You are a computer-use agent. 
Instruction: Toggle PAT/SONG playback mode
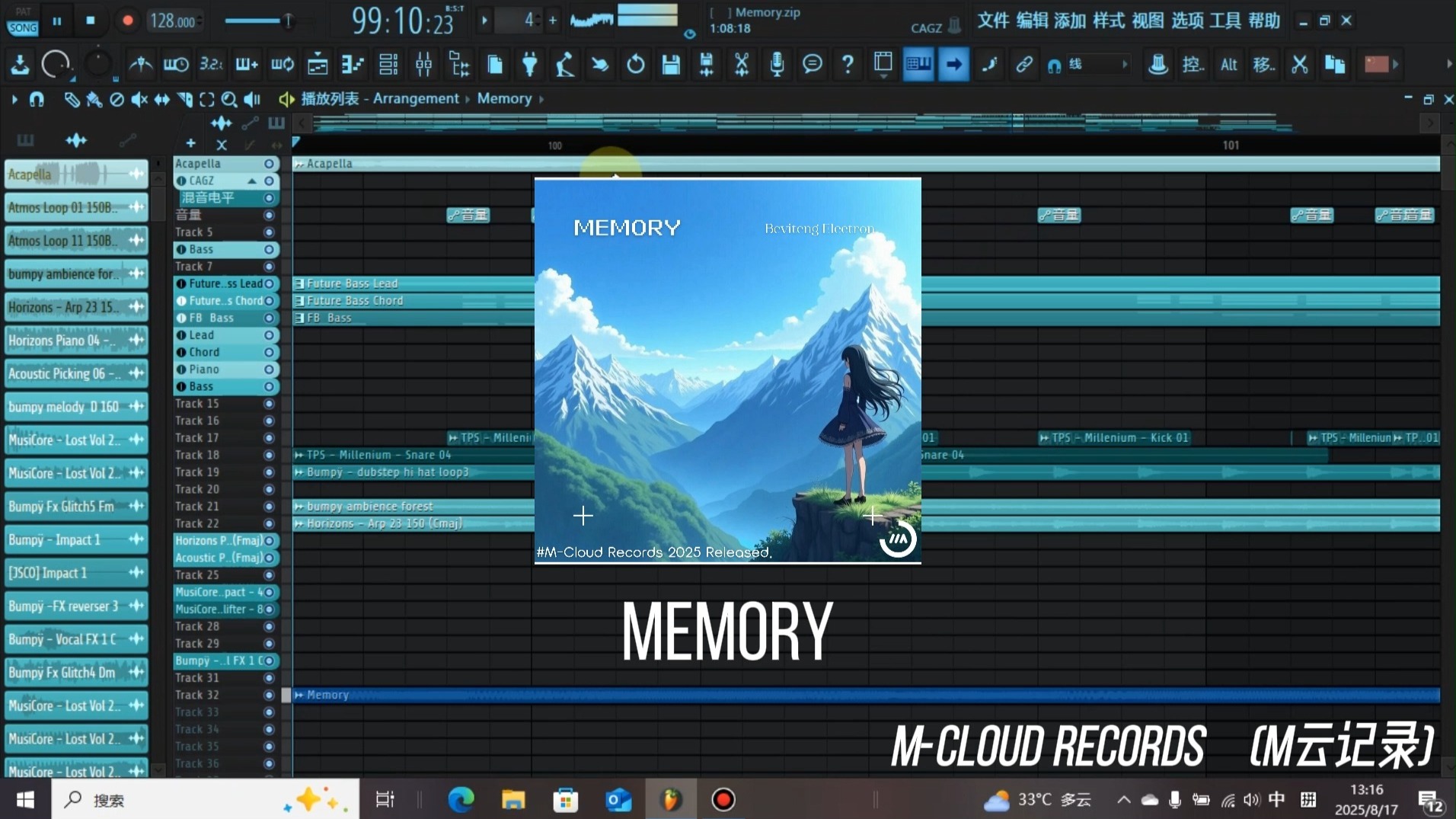coord(23,21)
